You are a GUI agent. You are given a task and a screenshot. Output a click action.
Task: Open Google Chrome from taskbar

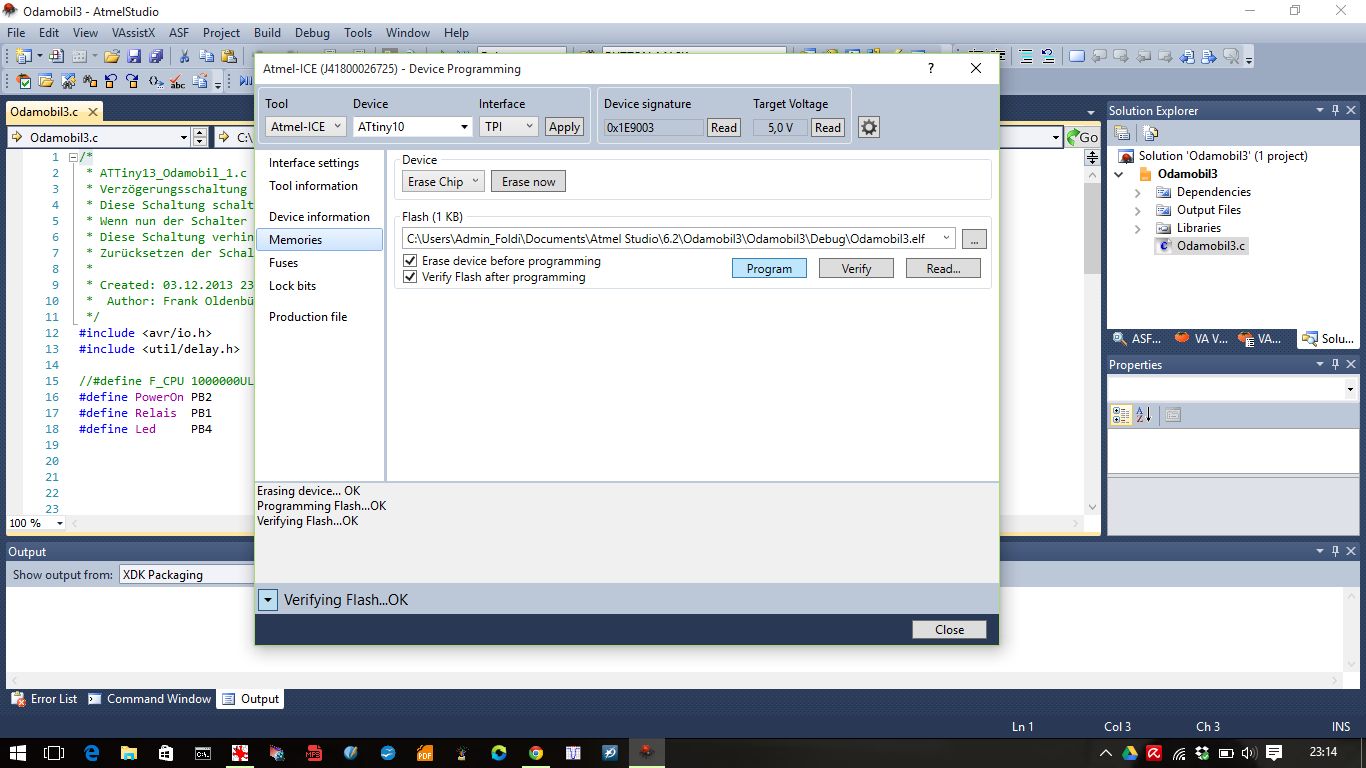click(536, 752)
